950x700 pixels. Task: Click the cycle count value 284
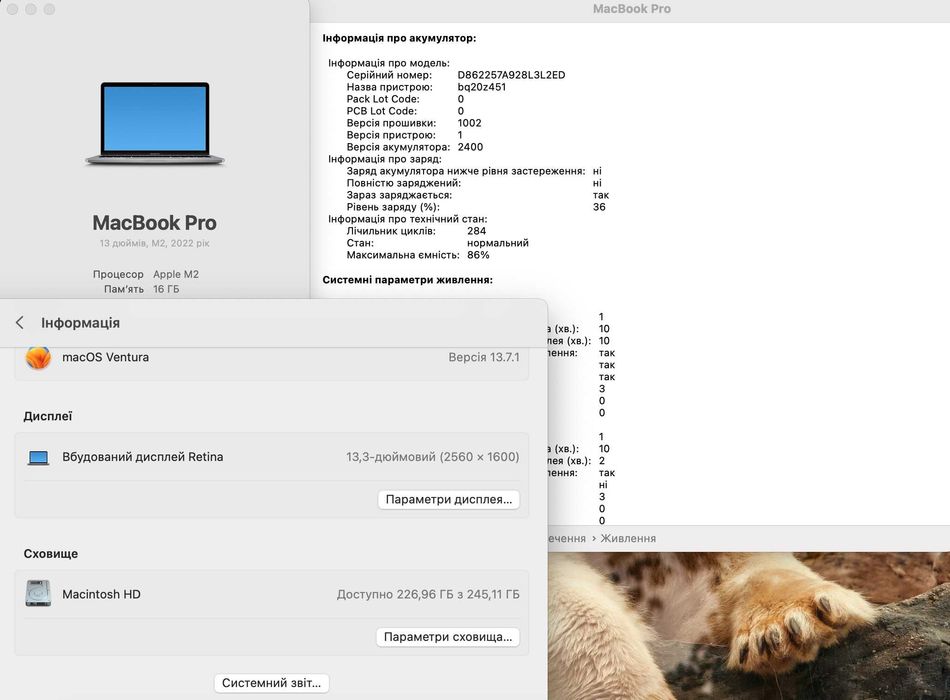pyautogui.click(x=477, y=231)
